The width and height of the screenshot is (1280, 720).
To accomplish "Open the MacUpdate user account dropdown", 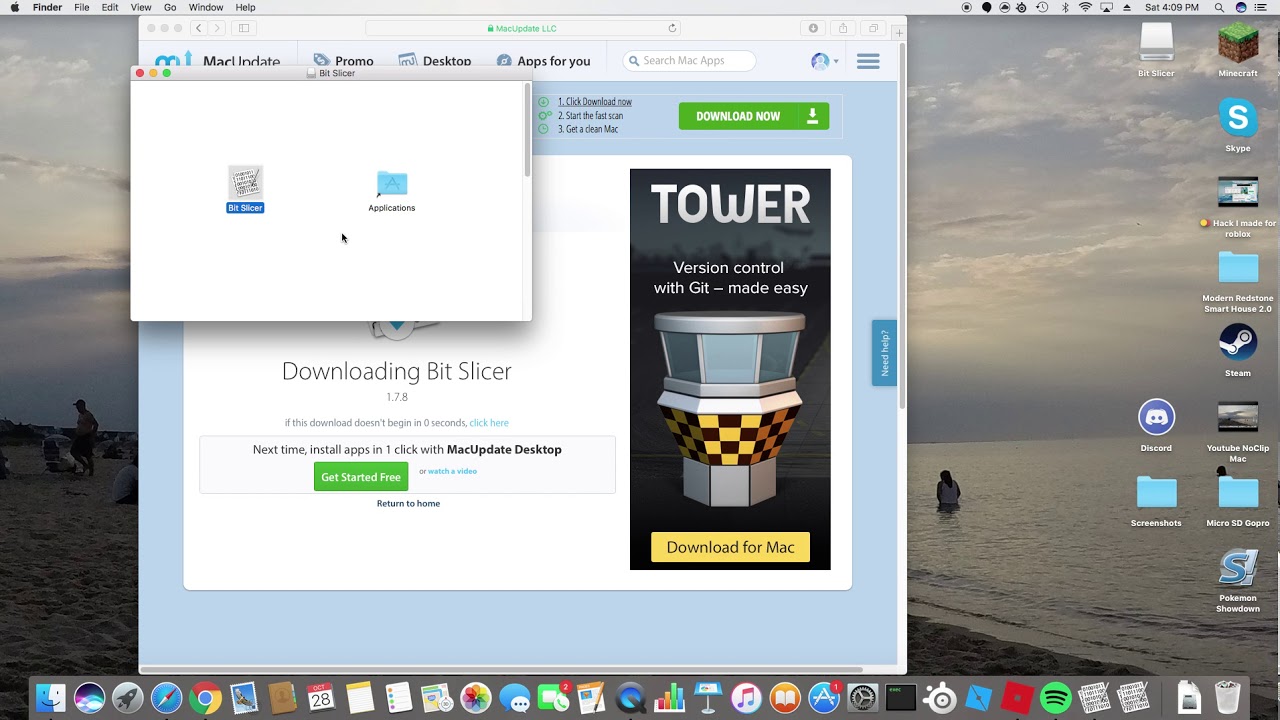I will (x=825, y=62).
